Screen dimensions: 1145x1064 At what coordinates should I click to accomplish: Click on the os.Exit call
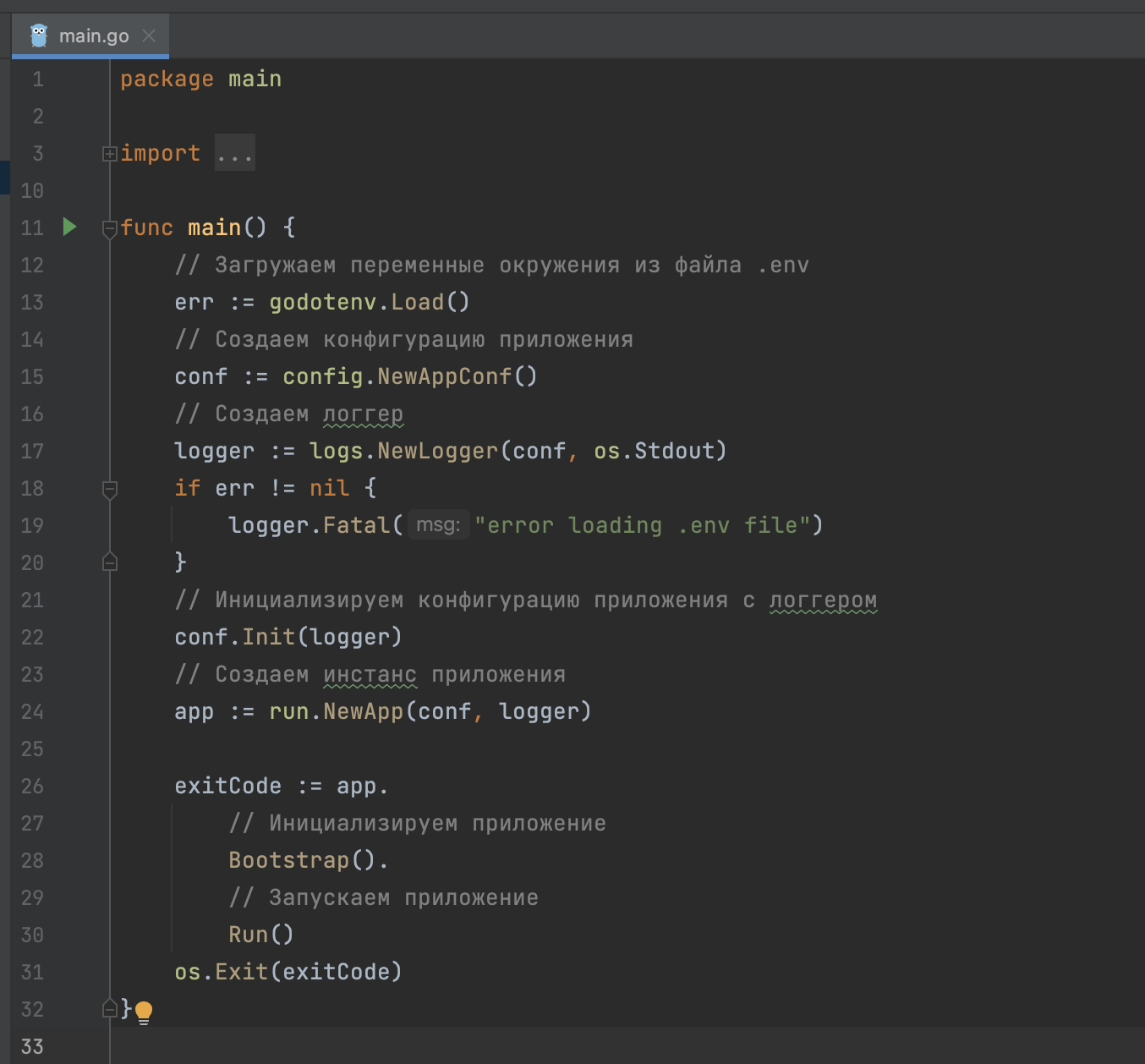point(241,972)
